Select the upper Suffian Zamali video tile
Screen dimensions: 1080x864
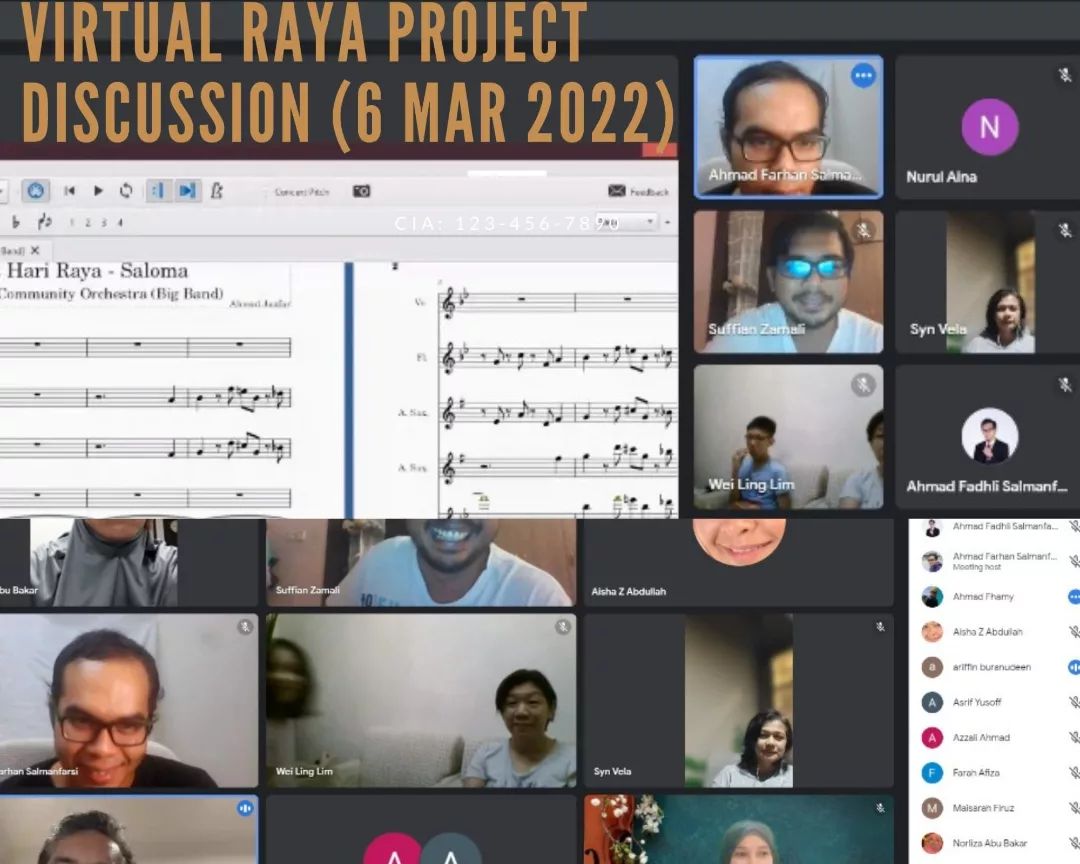(788, 282)
